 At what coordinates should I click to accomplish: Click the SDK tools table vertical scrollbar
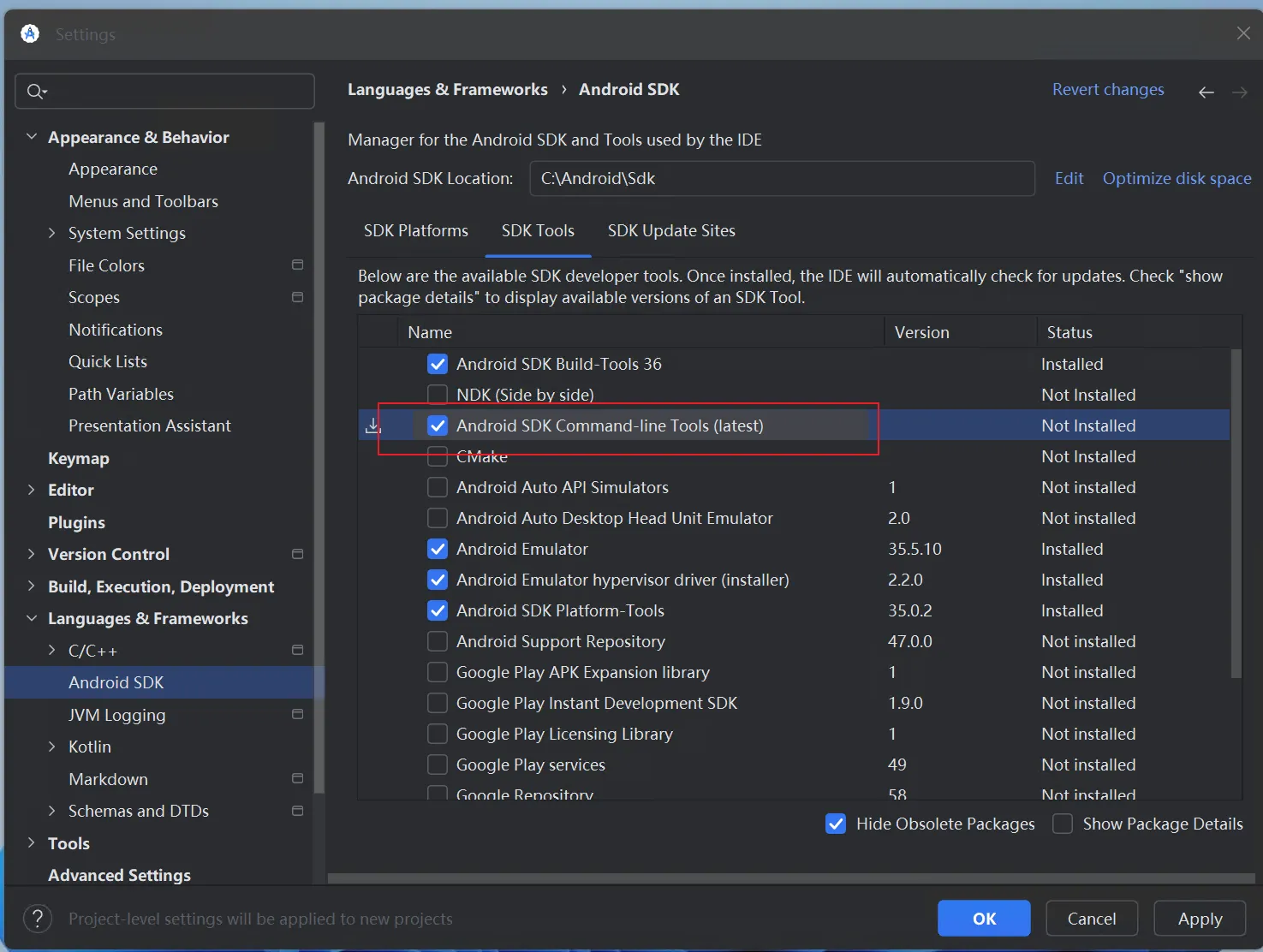[1236, 514]
